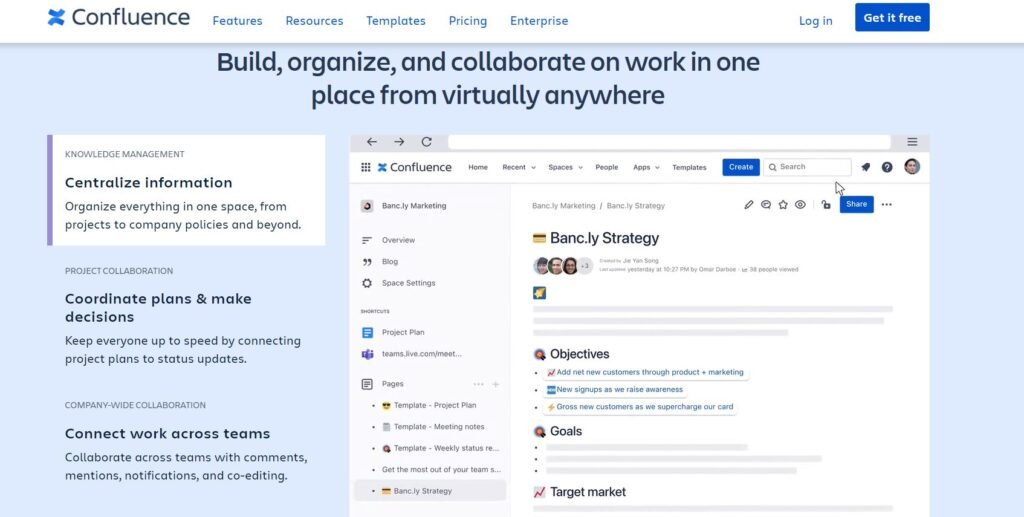The height and width of the screenshot is (517, 1024).
Task: Open the help question mark icon
Action: coord(887,167)
